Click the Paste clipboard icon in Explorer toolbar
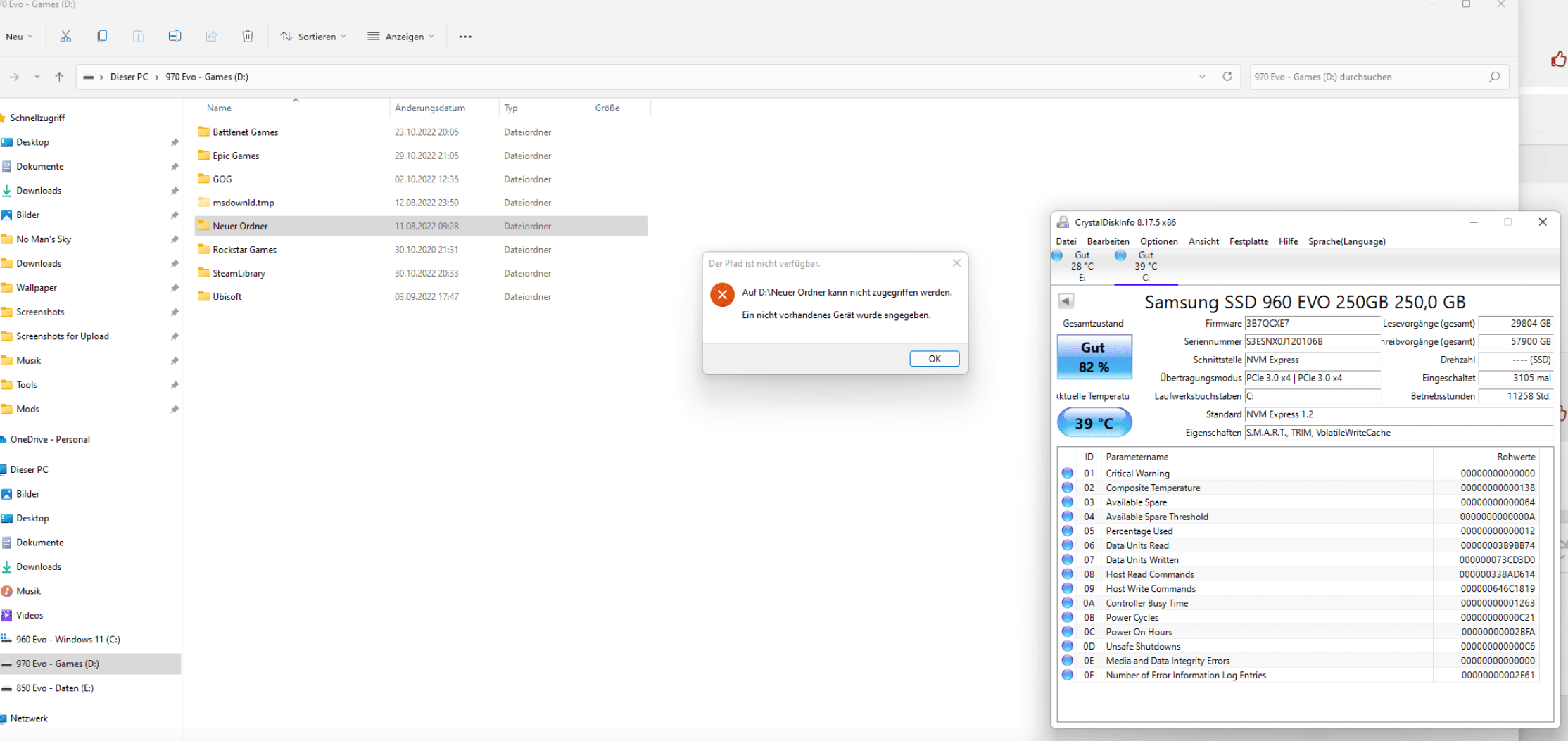 (x=139, y=37)
